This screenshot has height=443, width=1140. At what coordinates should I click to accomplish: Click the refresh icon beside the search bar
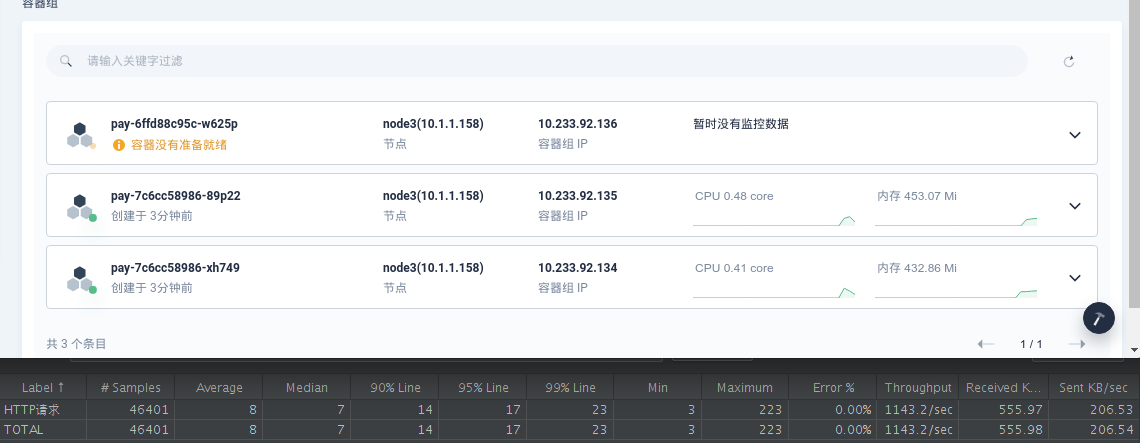pos(1069,62)
